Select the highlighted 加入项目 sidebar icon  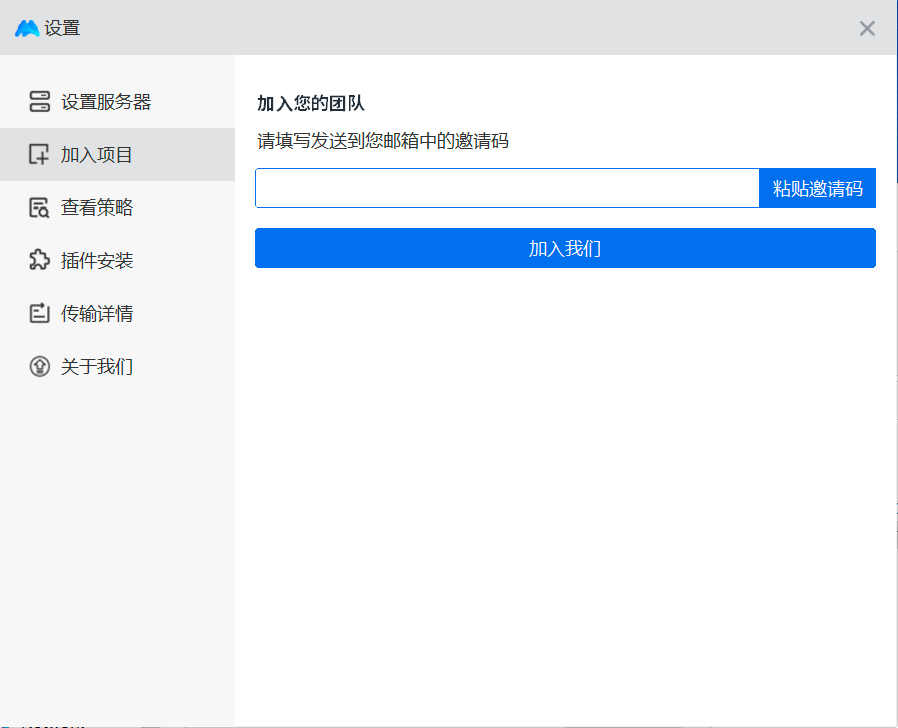pos(39,154)
